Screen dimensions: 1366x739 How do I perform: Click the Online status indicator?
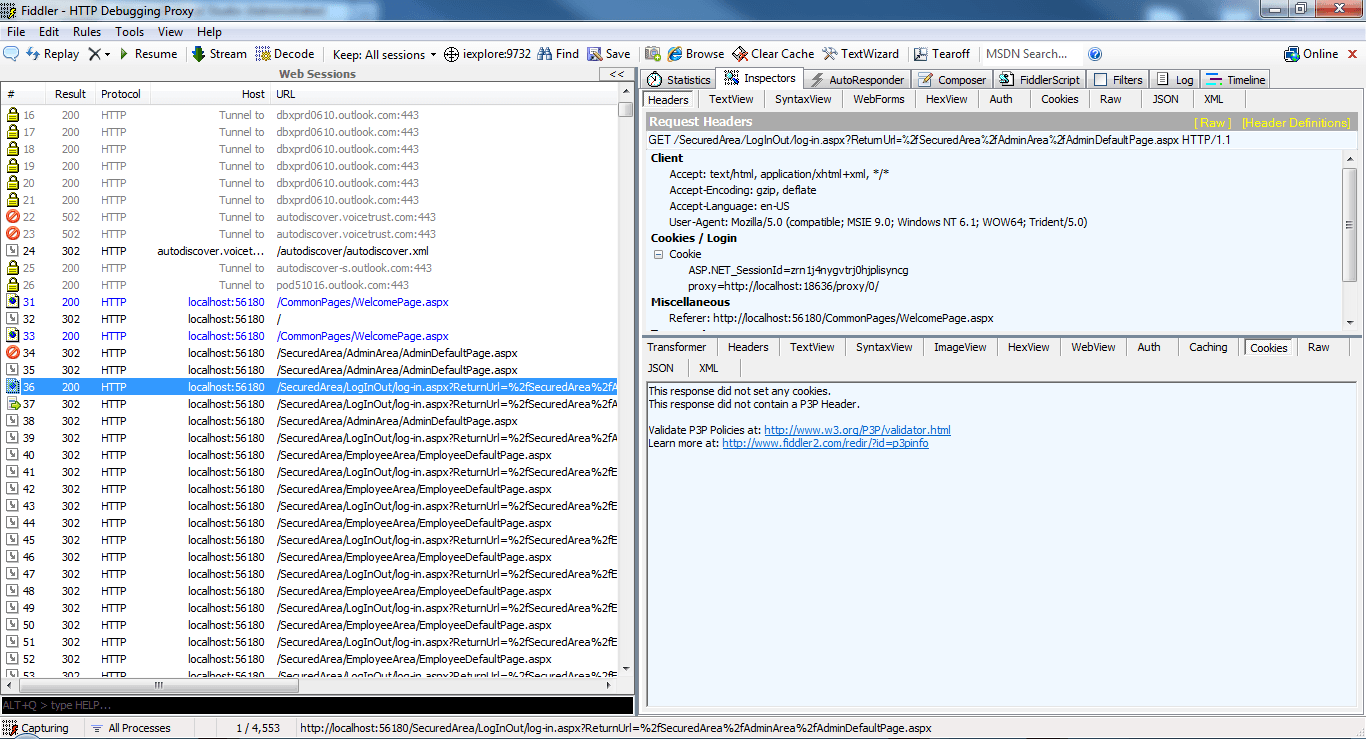[x=1311, y=54]
